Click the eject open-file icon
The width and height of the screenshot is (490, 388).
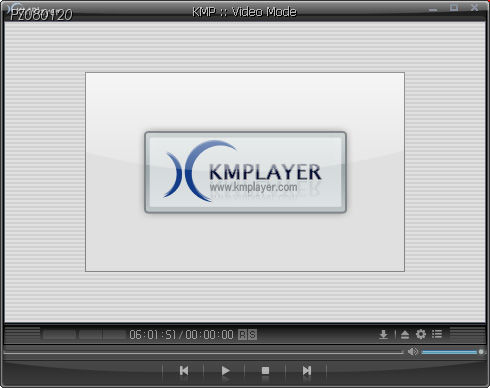click(405, 334)
